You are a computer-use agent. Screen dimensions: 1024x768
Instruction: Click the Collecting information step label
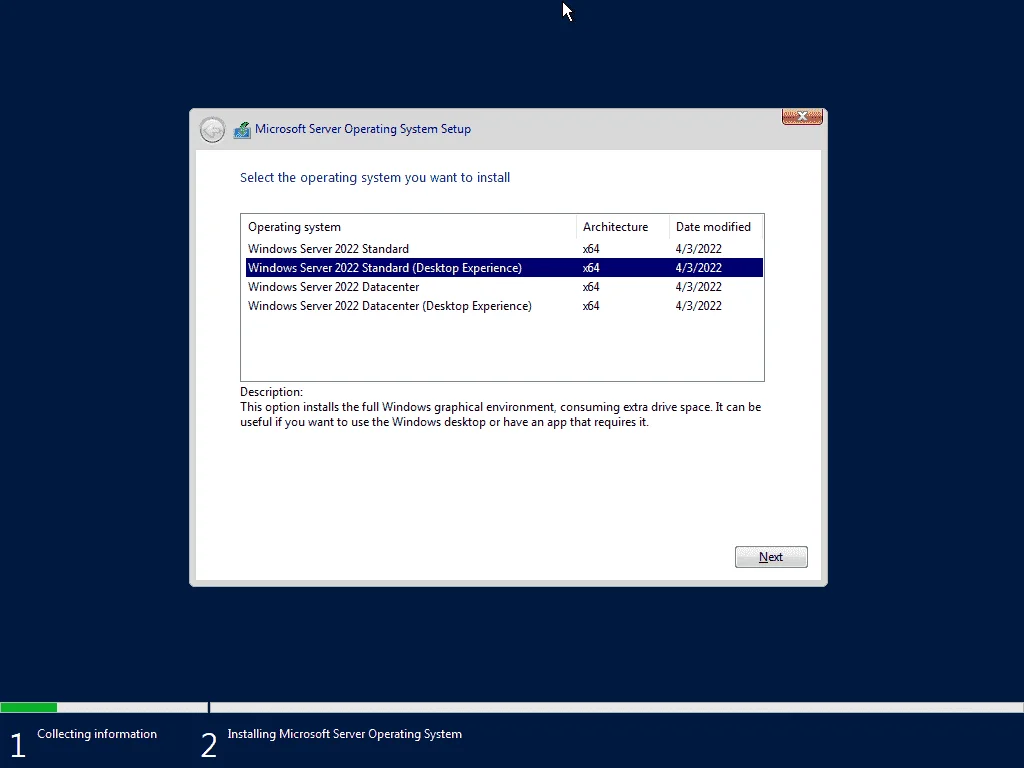coord(97,734)
